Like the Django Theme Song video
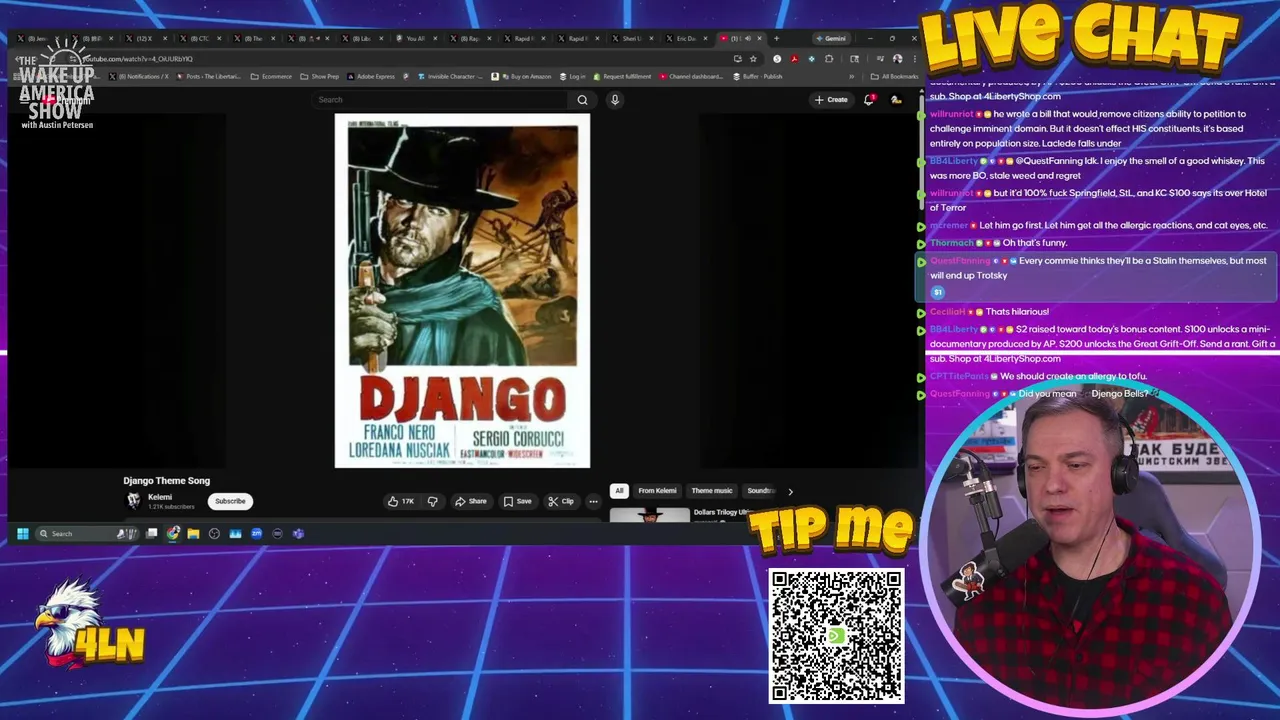Screen dimensions: 1280x720 point(401,501)
